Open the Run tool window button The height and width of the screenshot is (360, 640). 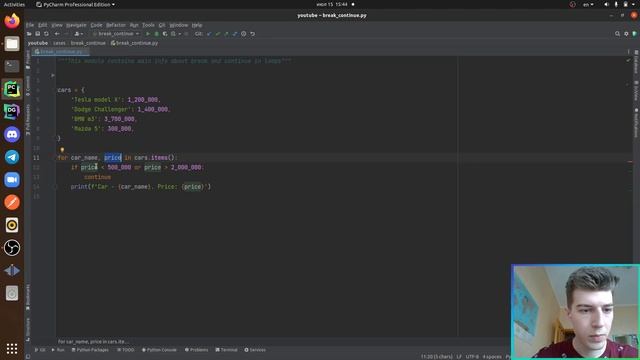pyautogui.click(x=58, y=350)
